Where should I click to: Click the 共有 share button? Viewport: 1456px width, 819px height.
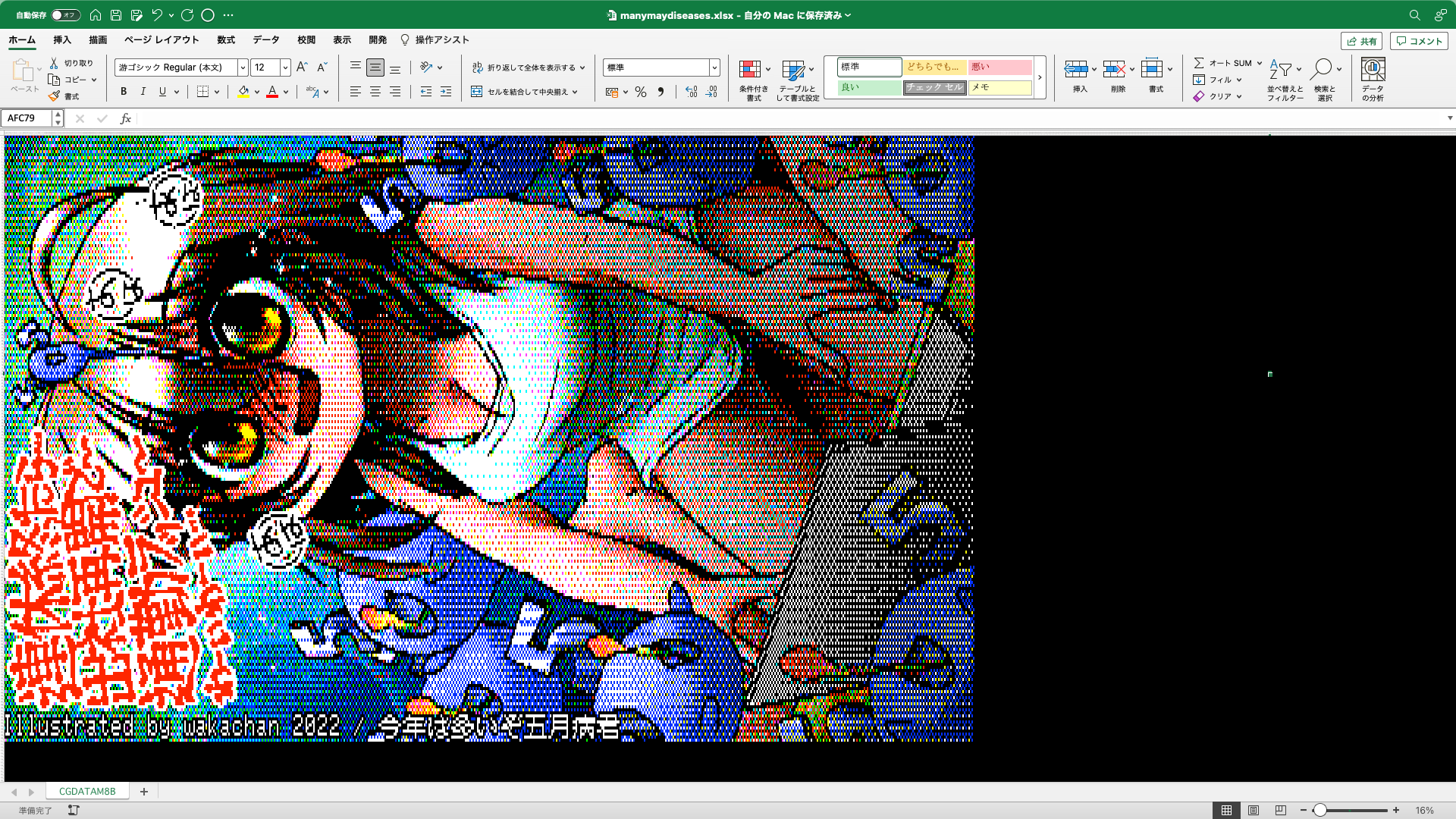[x=1361, y=41]
